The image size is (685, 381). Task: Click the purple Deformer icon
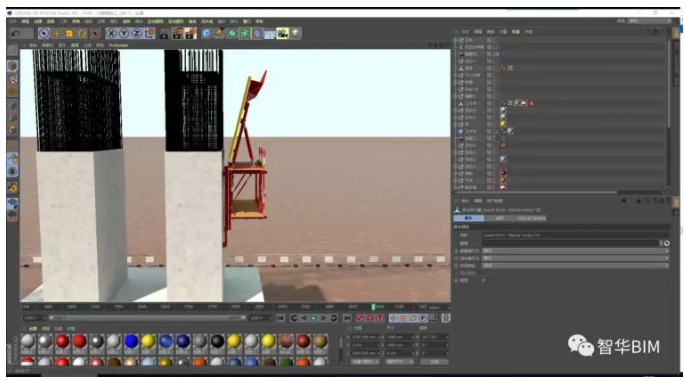(257, 34)
